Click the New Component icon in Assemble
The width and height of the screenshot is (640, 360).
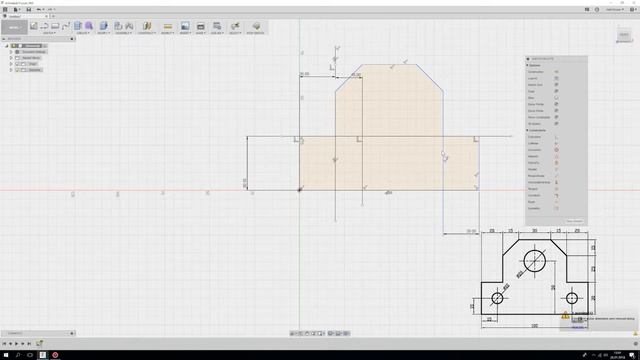pos(118,26)
